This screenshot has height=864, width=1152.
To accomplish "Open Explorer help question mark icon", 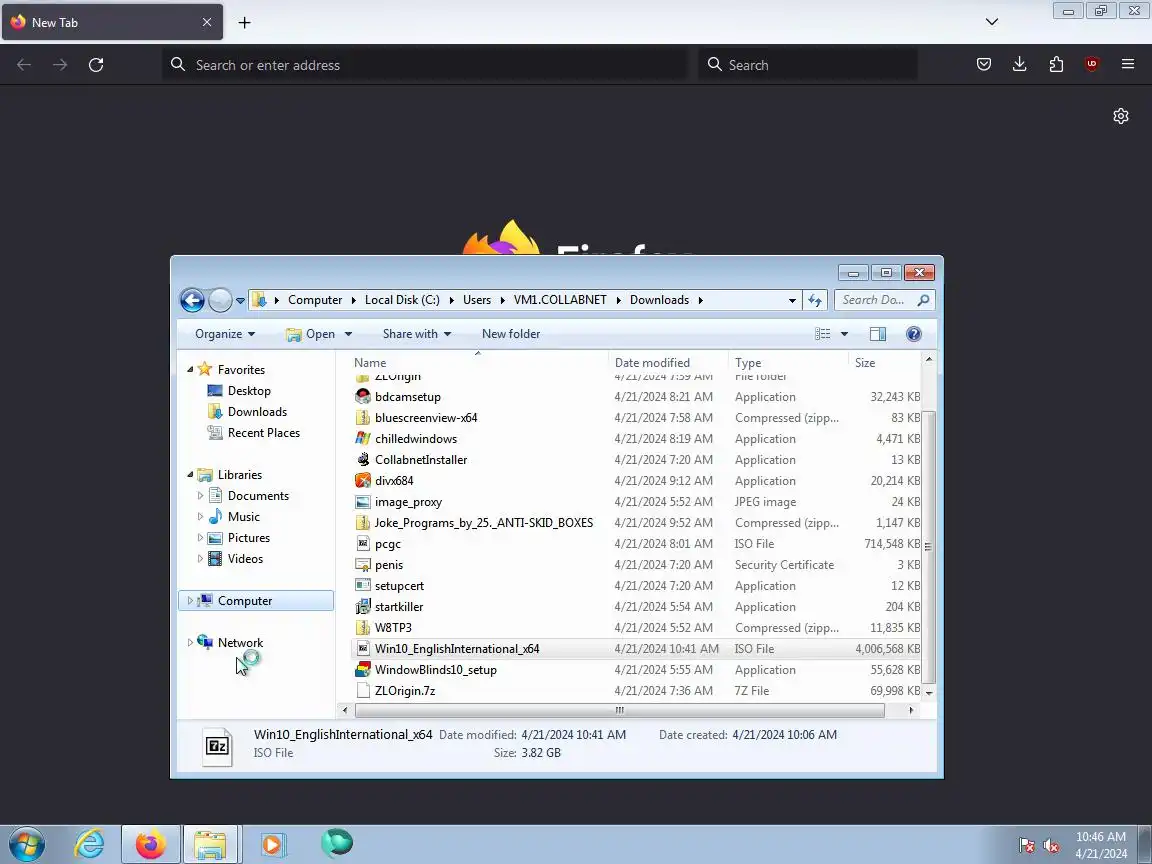I will pos(913,334).
